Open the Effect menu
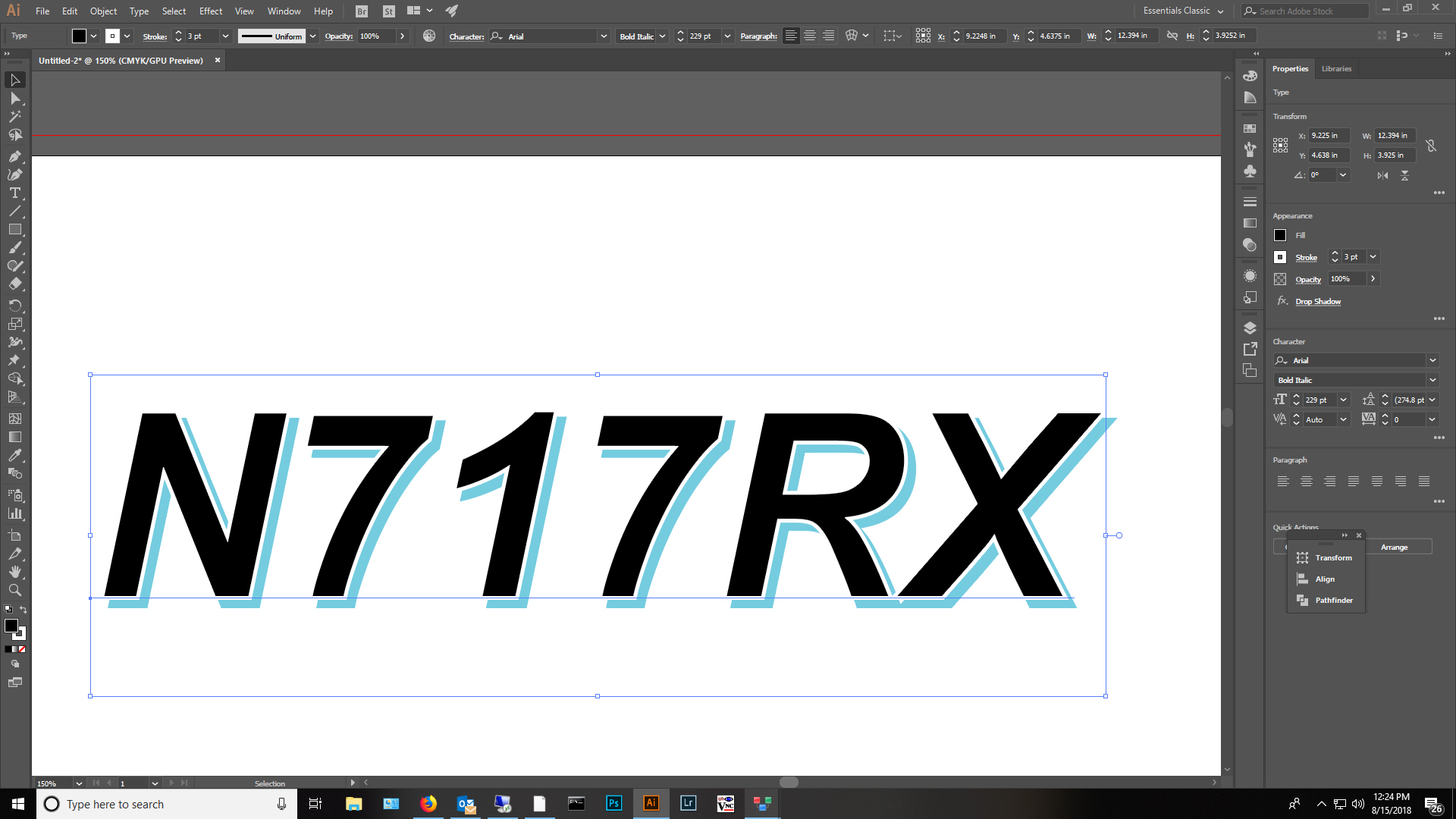The image size is (1456, 819). [x=210, y=11]
